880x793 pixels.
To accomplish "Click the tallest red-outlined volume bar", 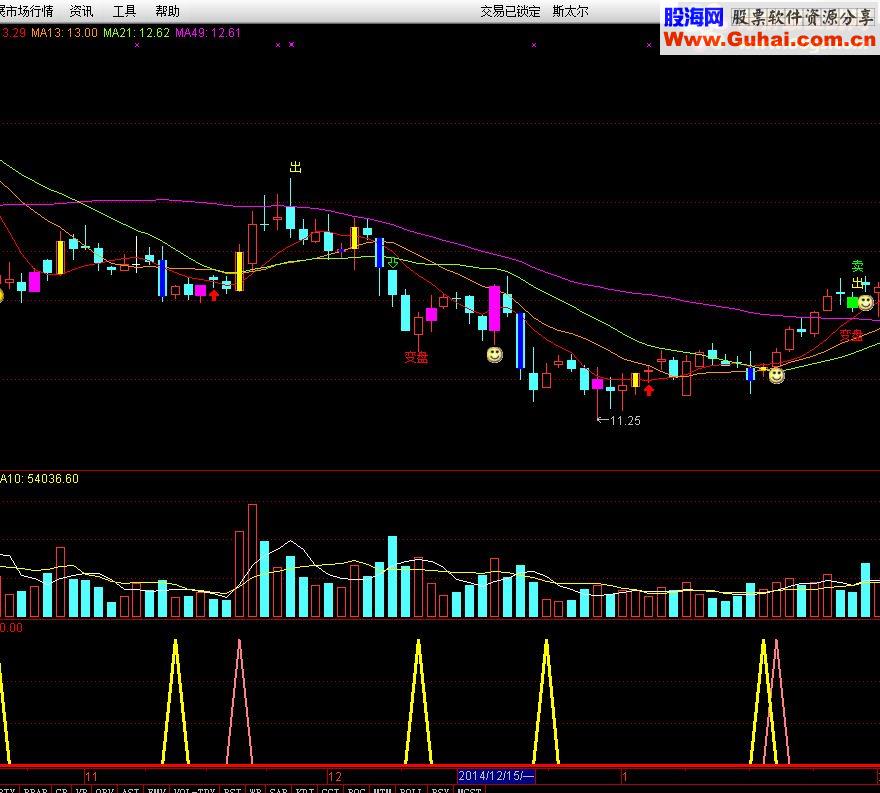I will tap(253, 561).
